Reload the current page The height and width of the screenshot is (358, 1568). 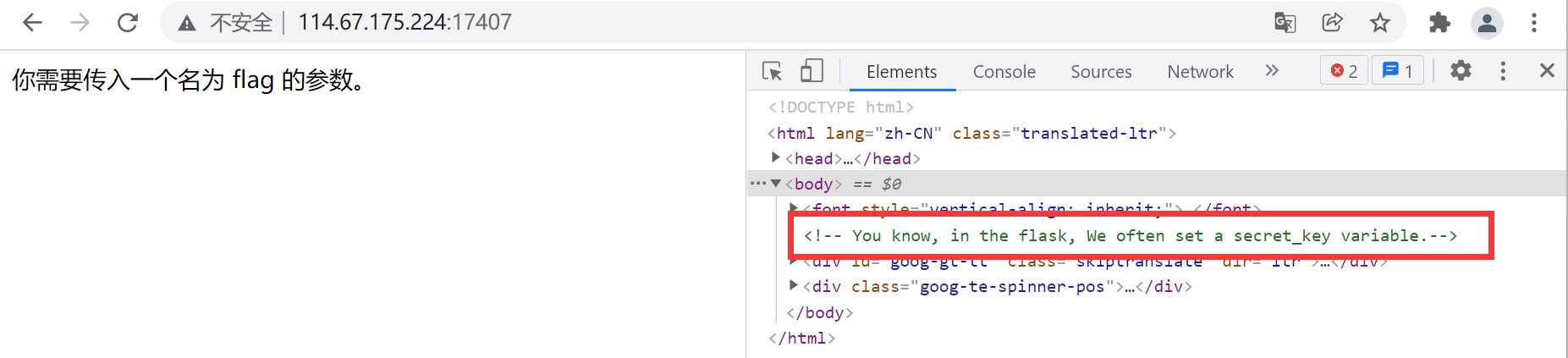128,23
